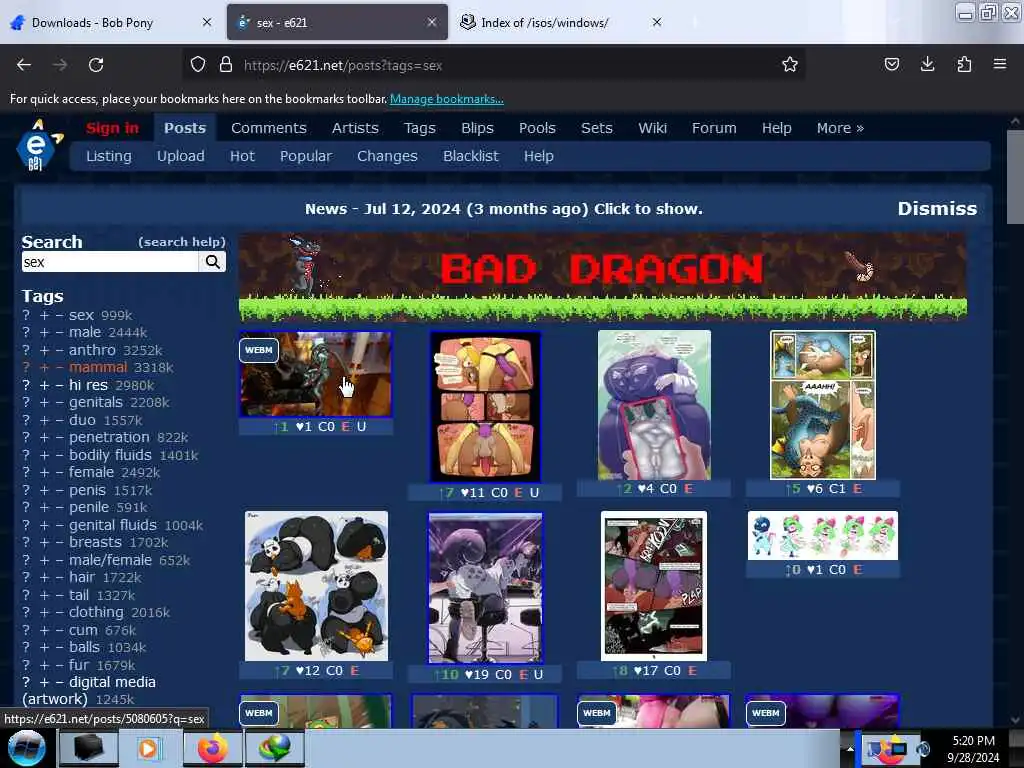Open the Pools menu item
Screen dimensions: 1024x768
click(x=537, y=128)
